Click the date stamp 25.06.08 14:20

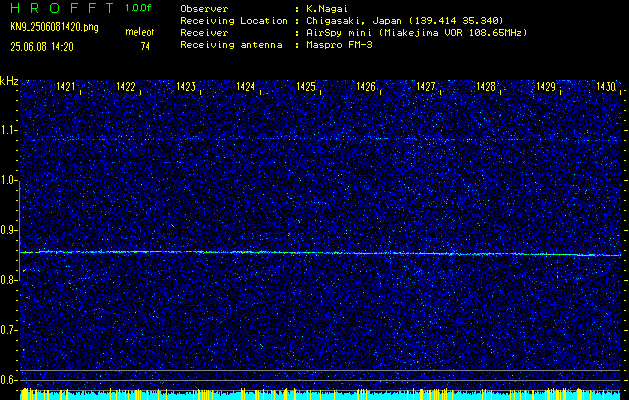click(42, 47)
